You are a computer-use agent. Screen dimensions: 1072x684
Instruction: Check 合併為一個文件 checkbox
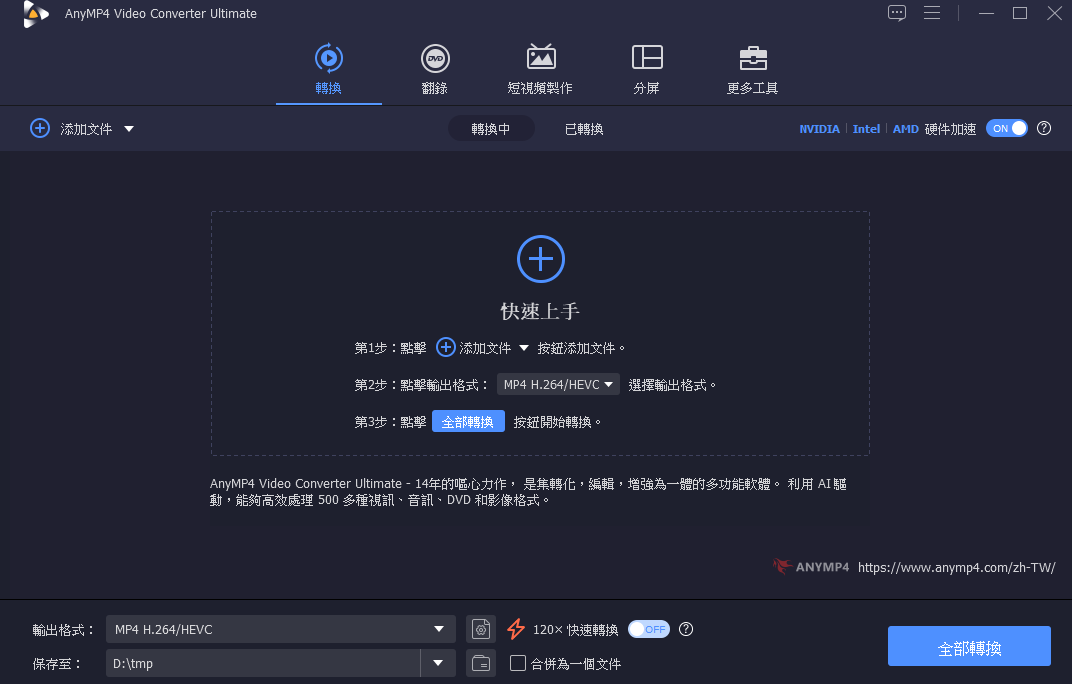[x=518, y=663]
